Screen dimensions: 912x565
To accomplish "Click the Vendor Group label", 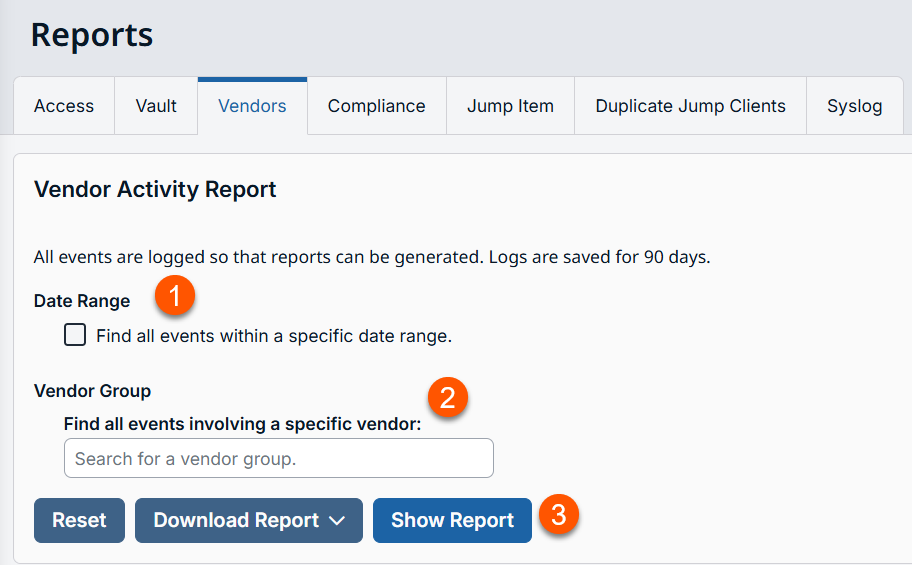I will pos(92,390).
